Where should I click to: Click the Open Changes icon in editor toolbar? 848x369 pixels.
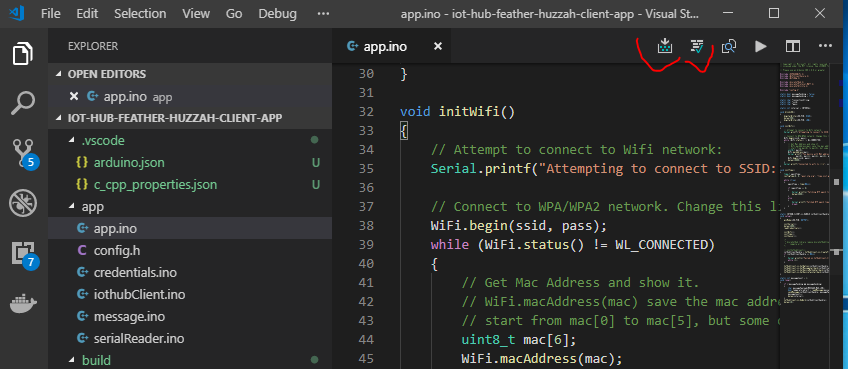click(729, 47)
